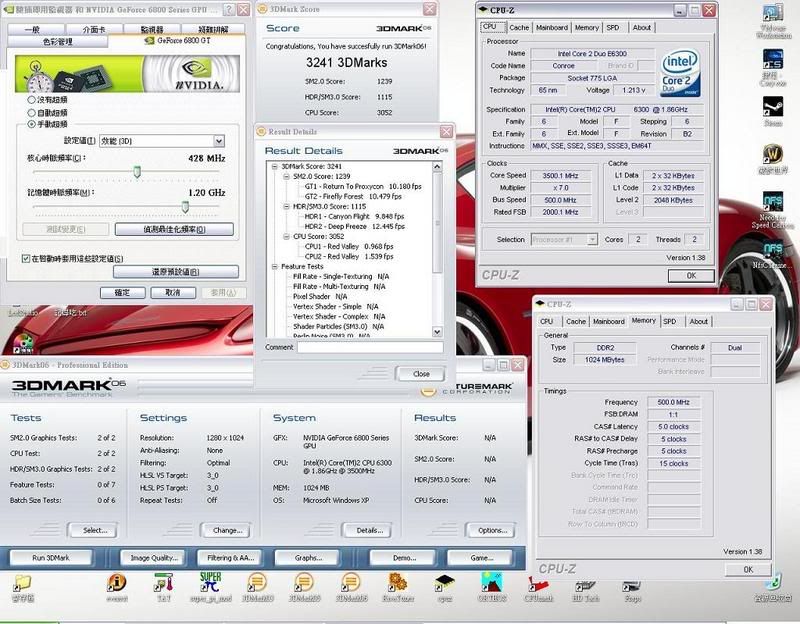The width and height of the screenshot is (800, 624).
Task: Click the core clock 428 MHz slider thumb
Action: [x=137, y=171]
